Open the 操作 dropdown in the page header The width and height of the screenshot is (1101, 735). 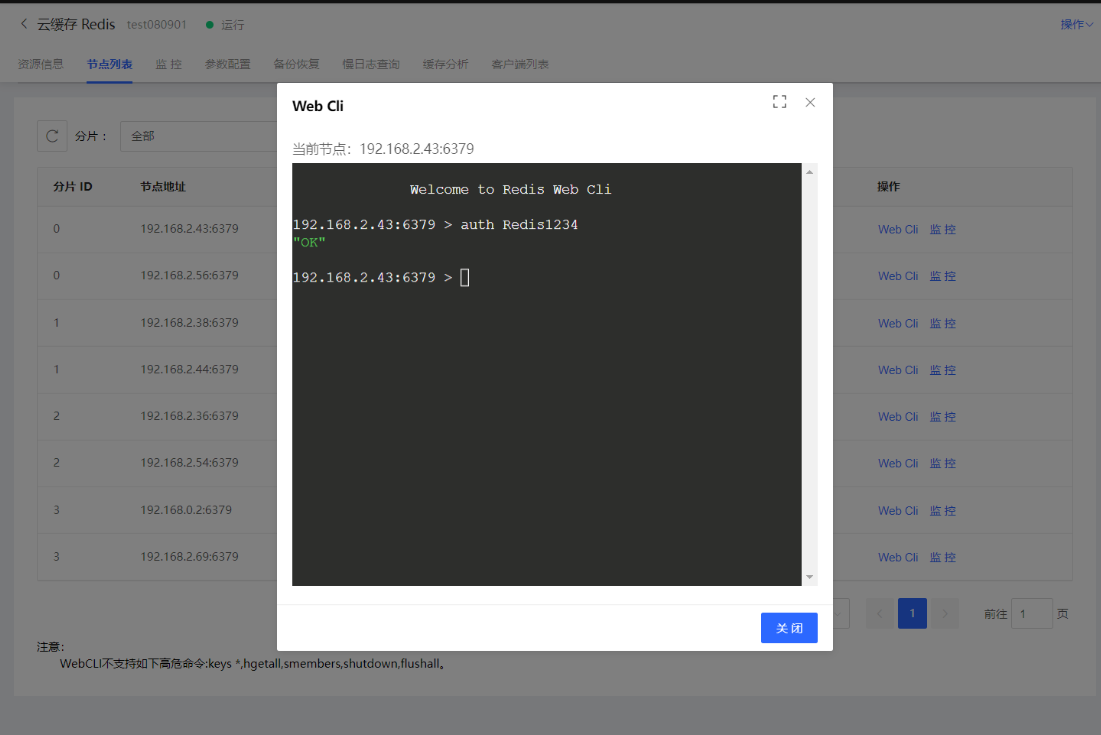pos(1076,25)
